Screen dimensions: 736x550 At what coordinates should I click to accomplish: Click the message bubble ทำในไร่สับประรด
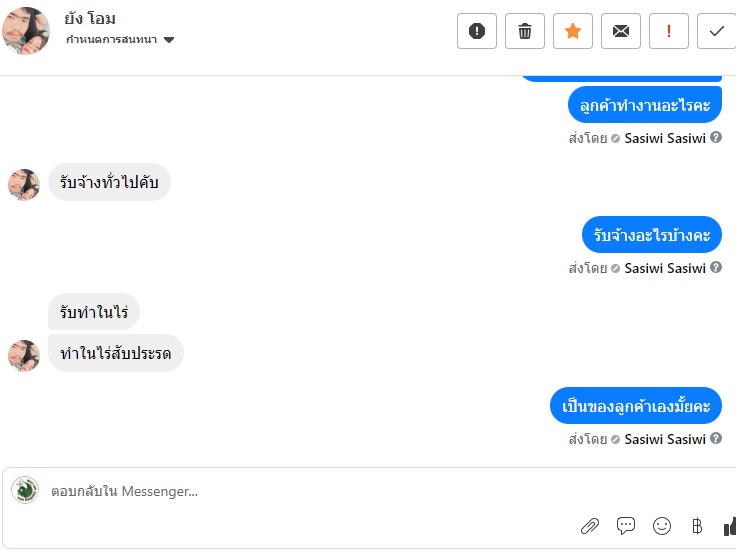(x=116, y=353)
